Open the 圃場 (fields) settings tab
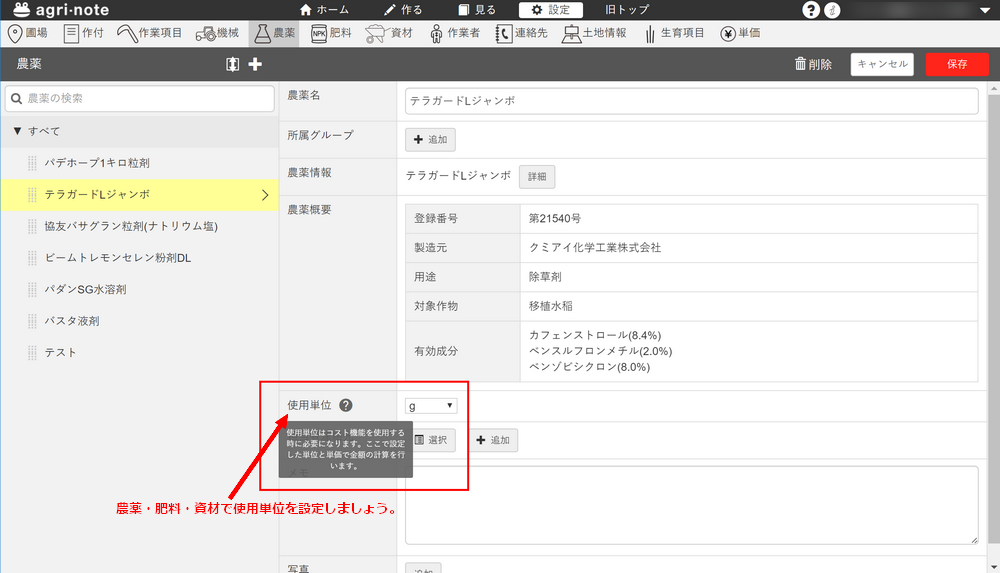Image resolution: width=1000 pixels, height=573 pixels. tap(27, 33)
